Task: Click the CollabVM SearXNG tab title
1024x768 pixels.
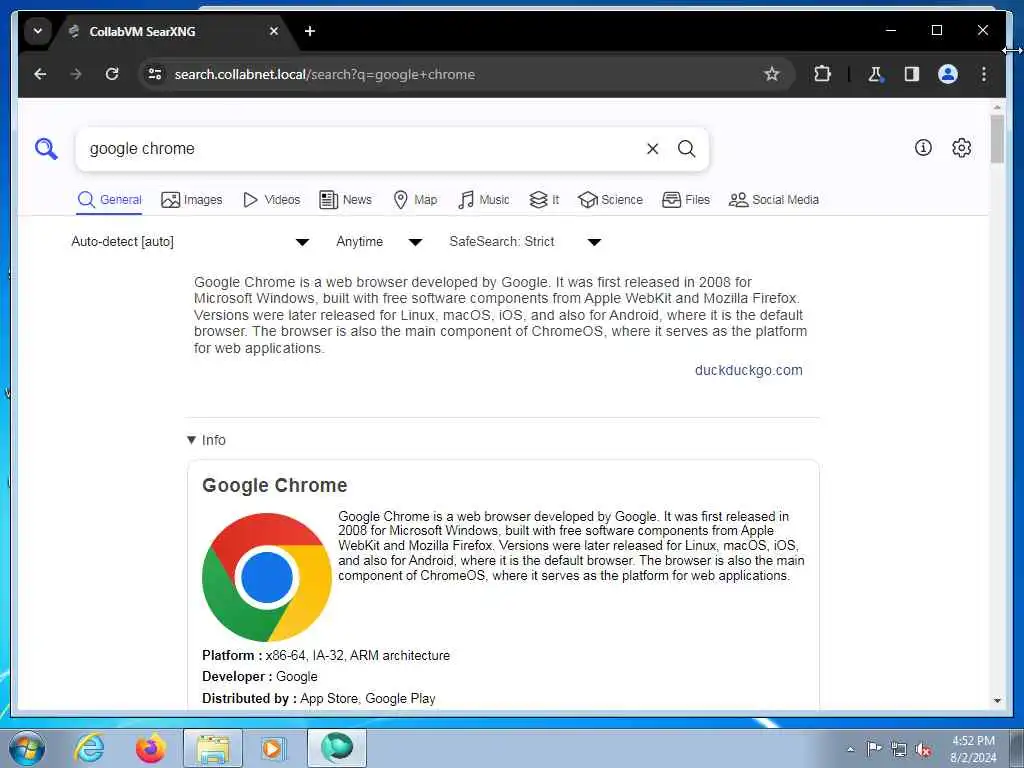Action: (142, 31)
